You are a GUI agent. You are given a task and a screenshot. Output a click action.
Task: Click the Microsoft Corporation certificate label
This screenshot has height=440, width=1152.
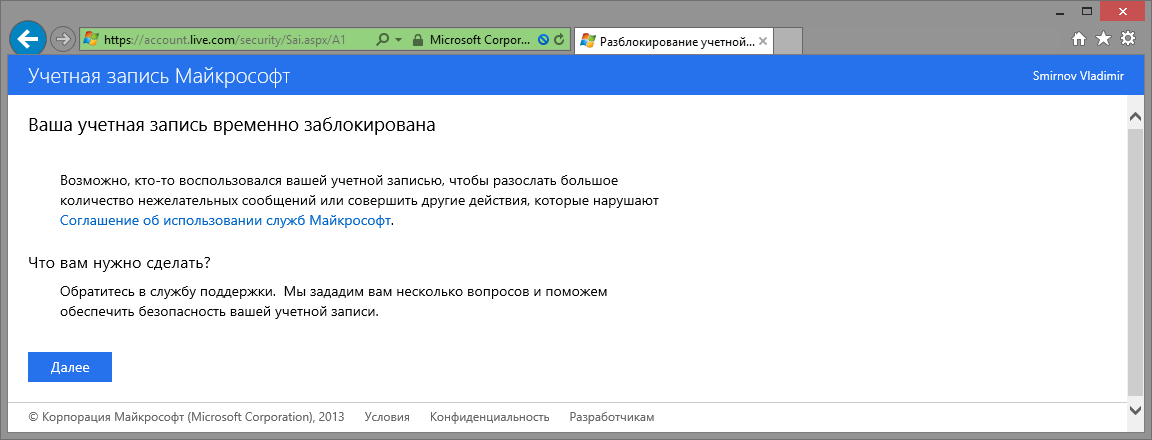click(x=480, y=41)
